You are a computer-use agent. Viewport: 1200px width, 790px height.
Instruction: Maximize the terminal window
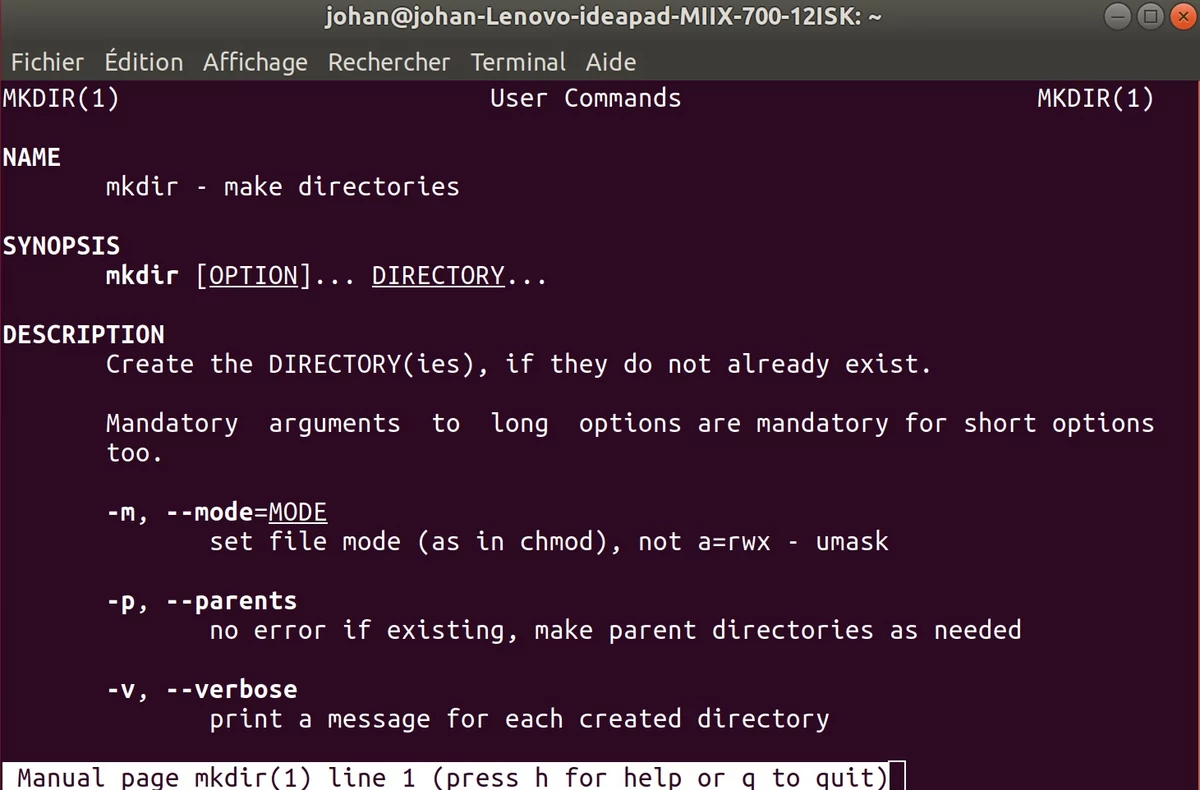pos(1149,17)
